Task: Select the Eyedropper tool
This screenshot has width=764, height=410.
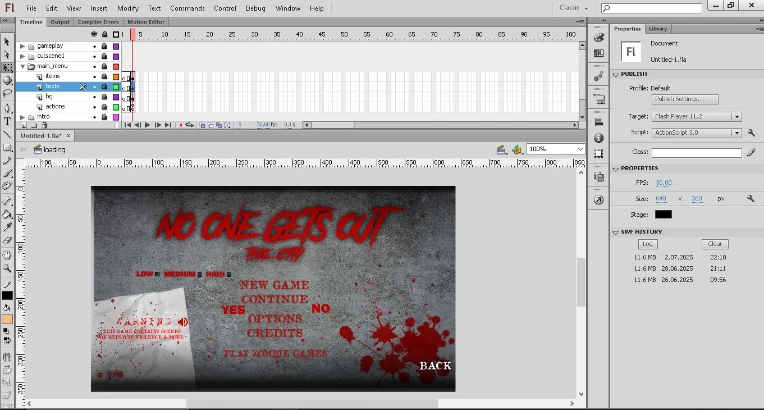Action: click(x=7, y=227)
